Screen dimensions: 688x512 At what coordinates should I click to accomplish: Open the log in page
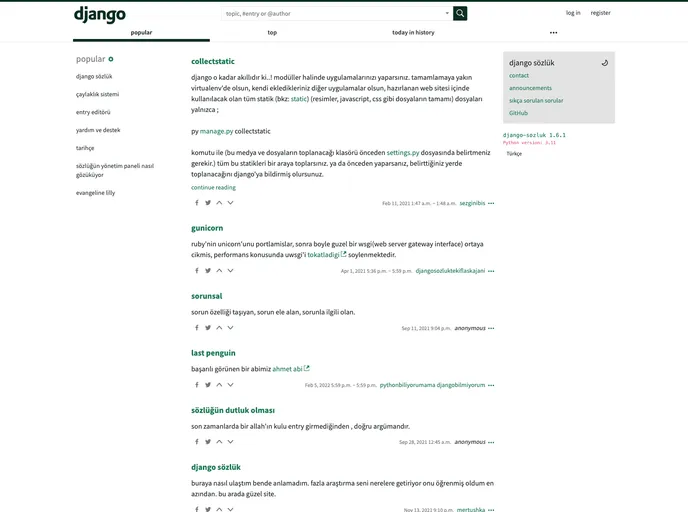pos(573,13)
